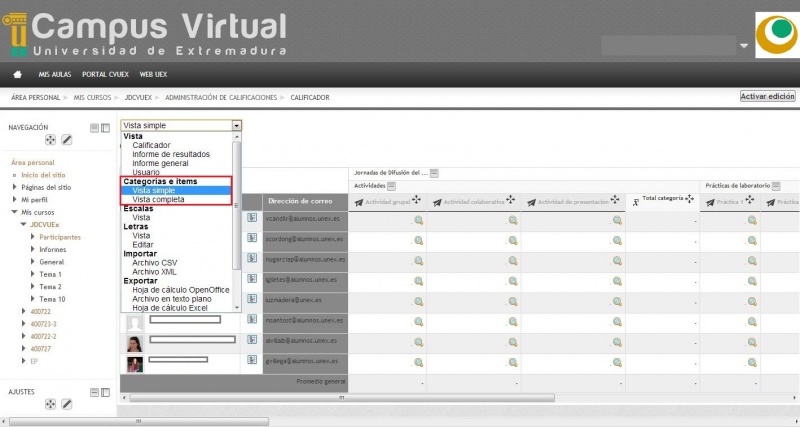Hide the Navegación block using the minus icon
The width and height of the screenshot is (800, 427).
[x=94, y=128]
